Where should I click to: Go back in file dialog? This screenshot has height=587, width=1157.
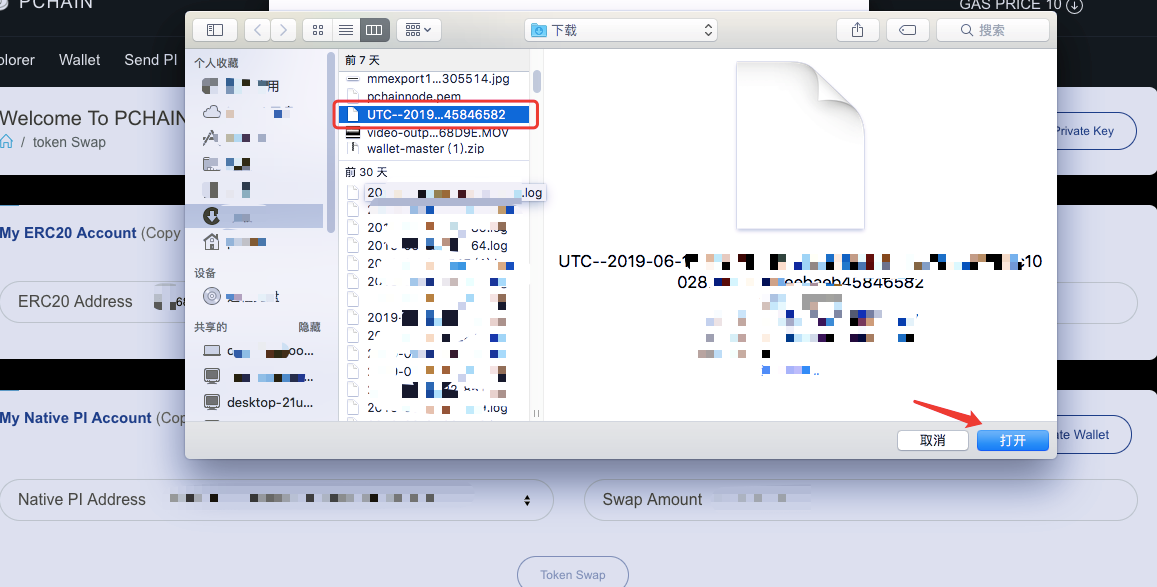pyautogui.click(x=258, y=30)
